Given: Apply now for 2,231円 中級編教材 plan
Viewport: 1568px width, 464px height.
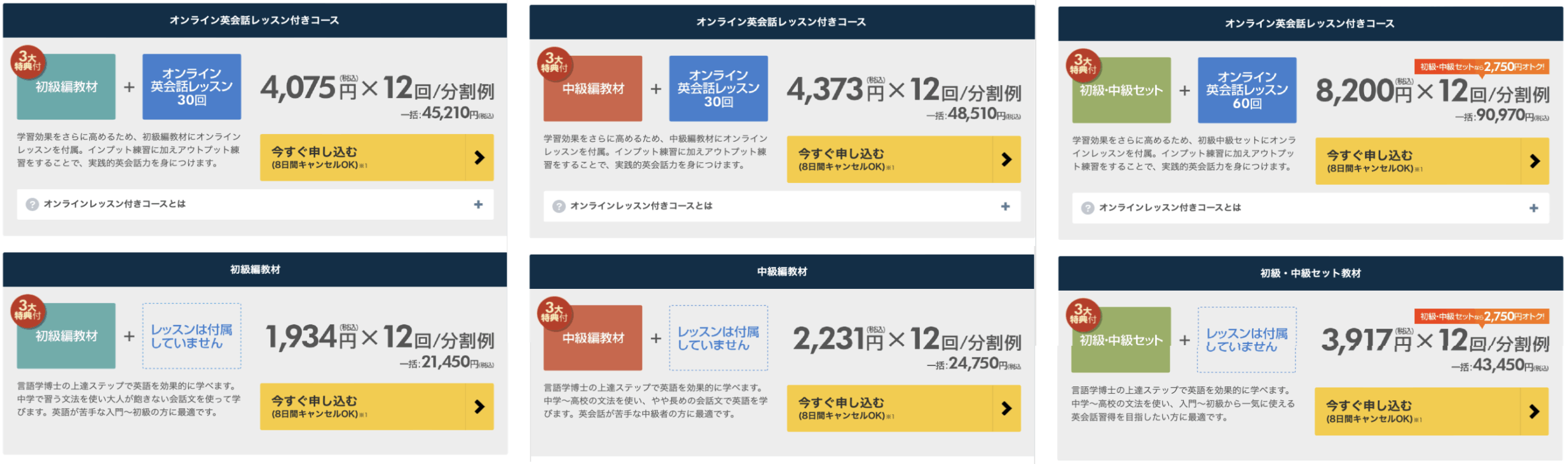Looking at the screenshot, I should (x=889, y=409).
